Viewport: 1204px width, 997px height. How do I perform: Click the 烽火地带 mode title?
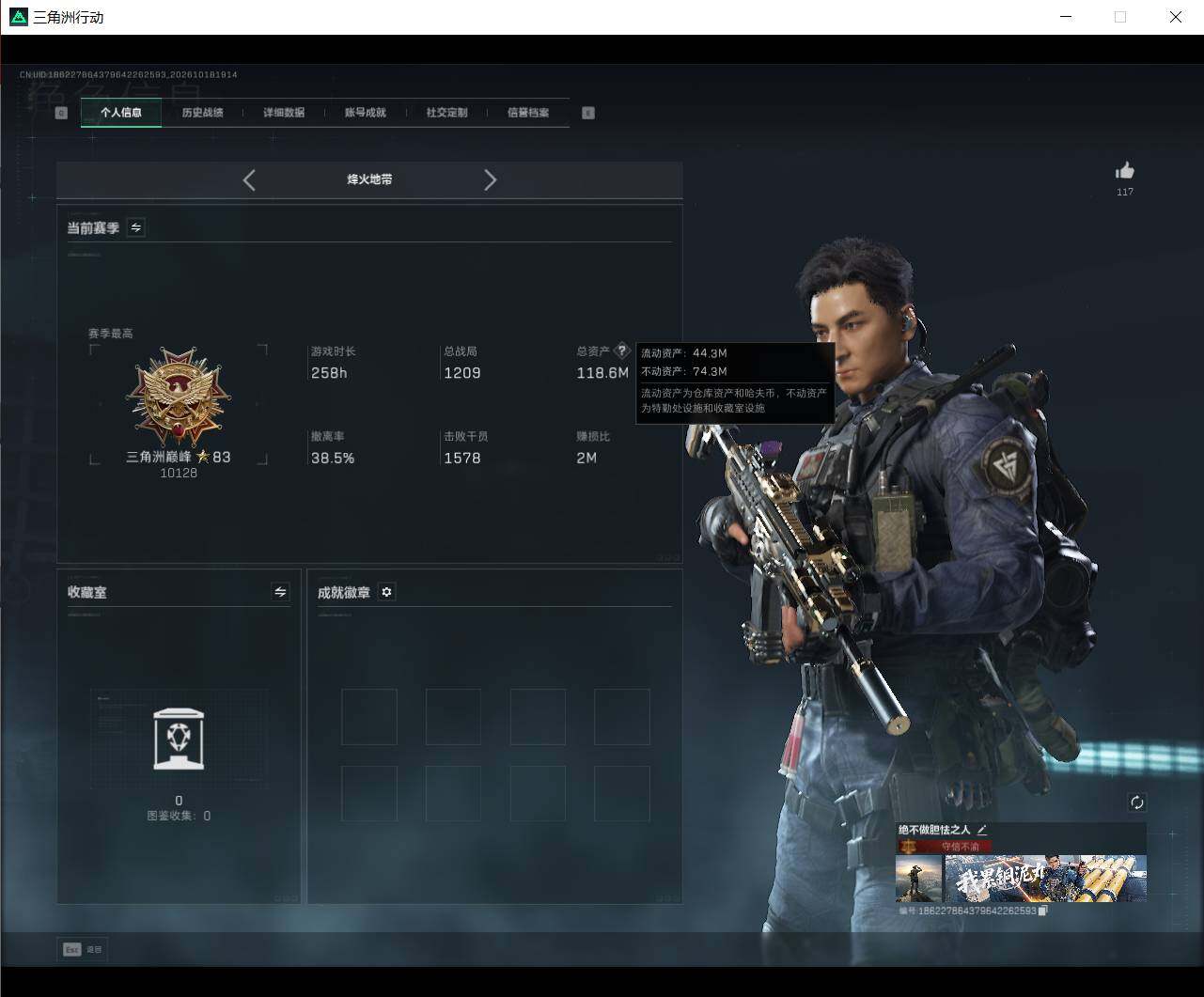(x=369, y=179)
